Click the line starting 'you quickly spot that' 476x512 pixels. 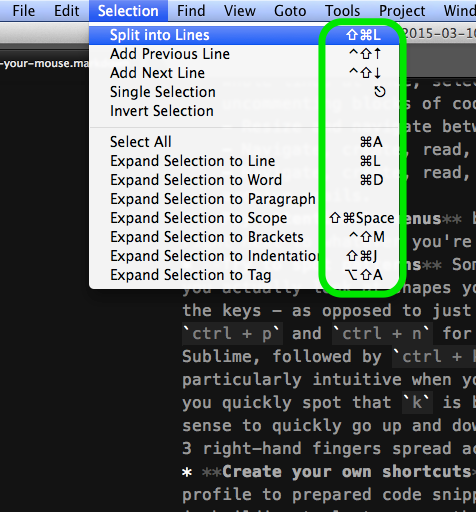coord(329,402)
